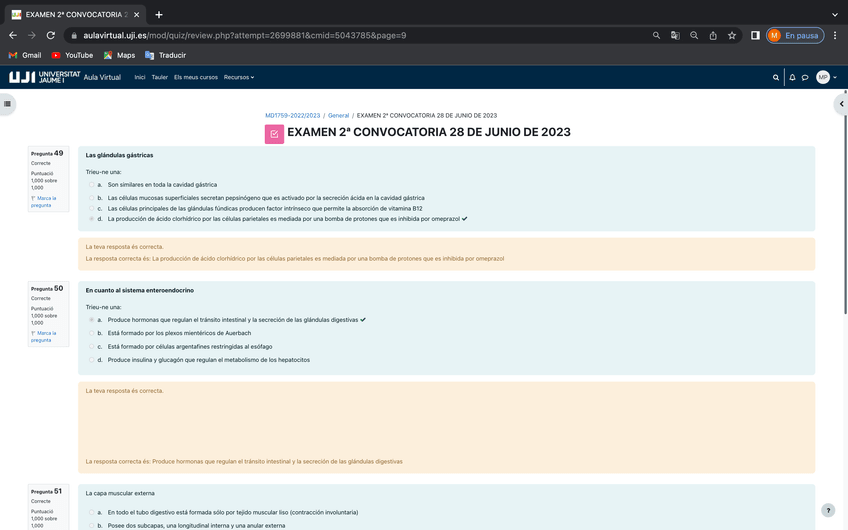The width and height of the screenshot is (848, 530).
Task: Open the YouTube bookmark
Action: click(x=72, y=55)
